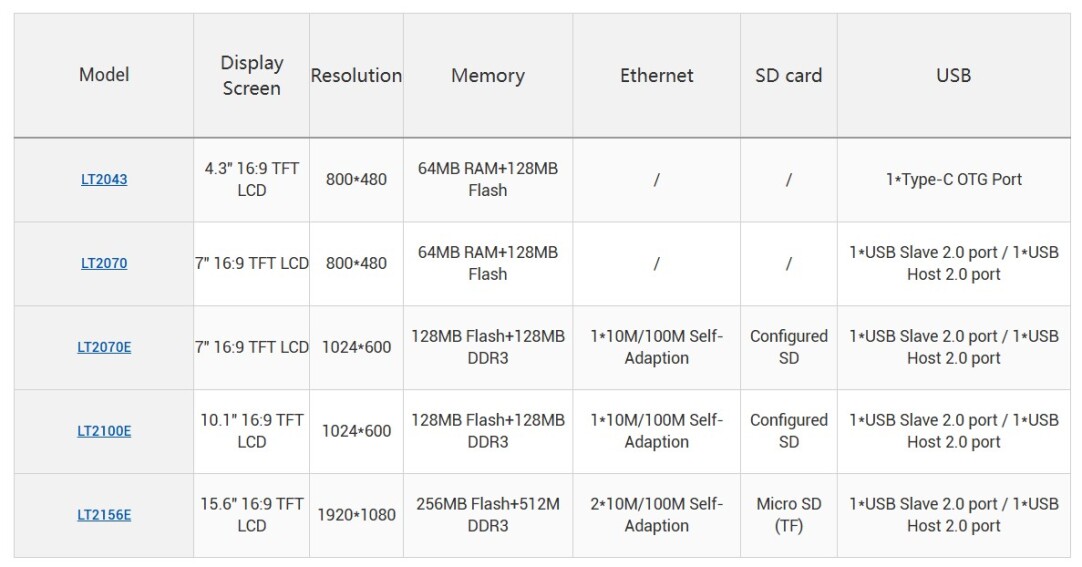Select the 1920*1080 resolution cell
This screenshot has width=1082, height=567.
point(356,516)
